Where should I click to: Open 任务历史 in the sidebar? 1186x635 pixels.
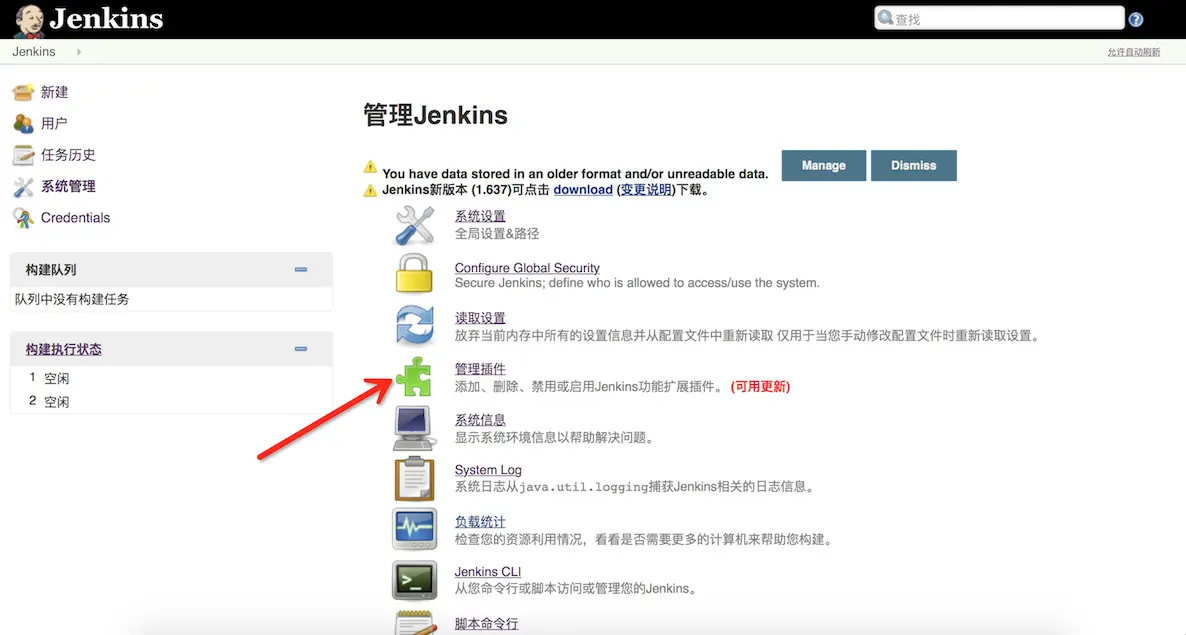[68, 155]
